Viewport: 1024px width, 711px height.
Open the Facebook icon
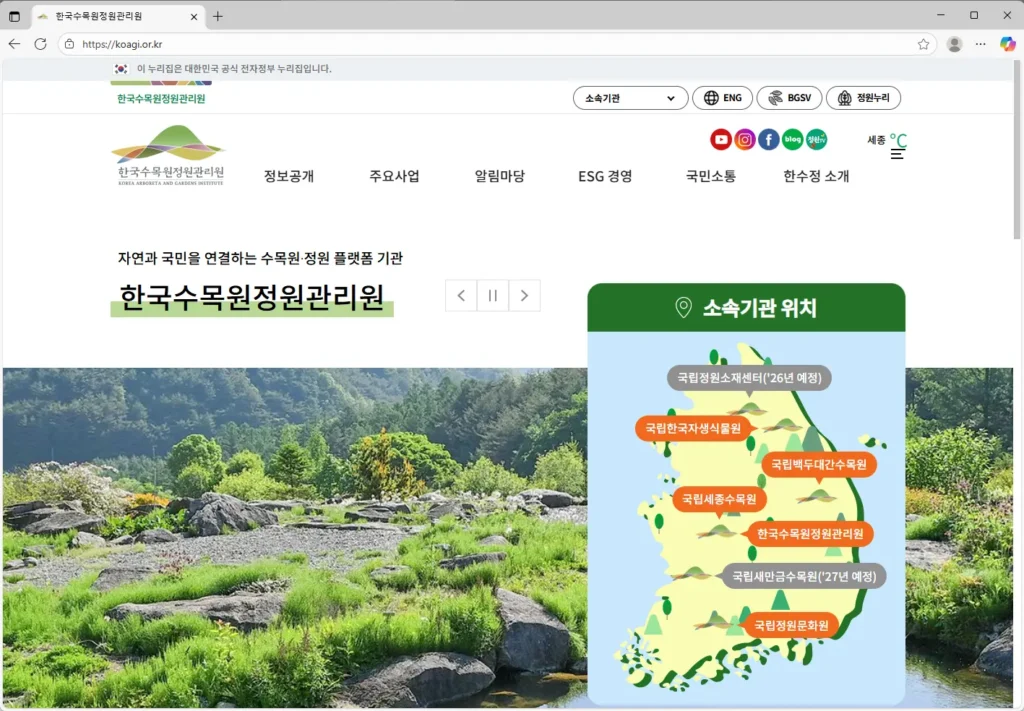(768, 139)
